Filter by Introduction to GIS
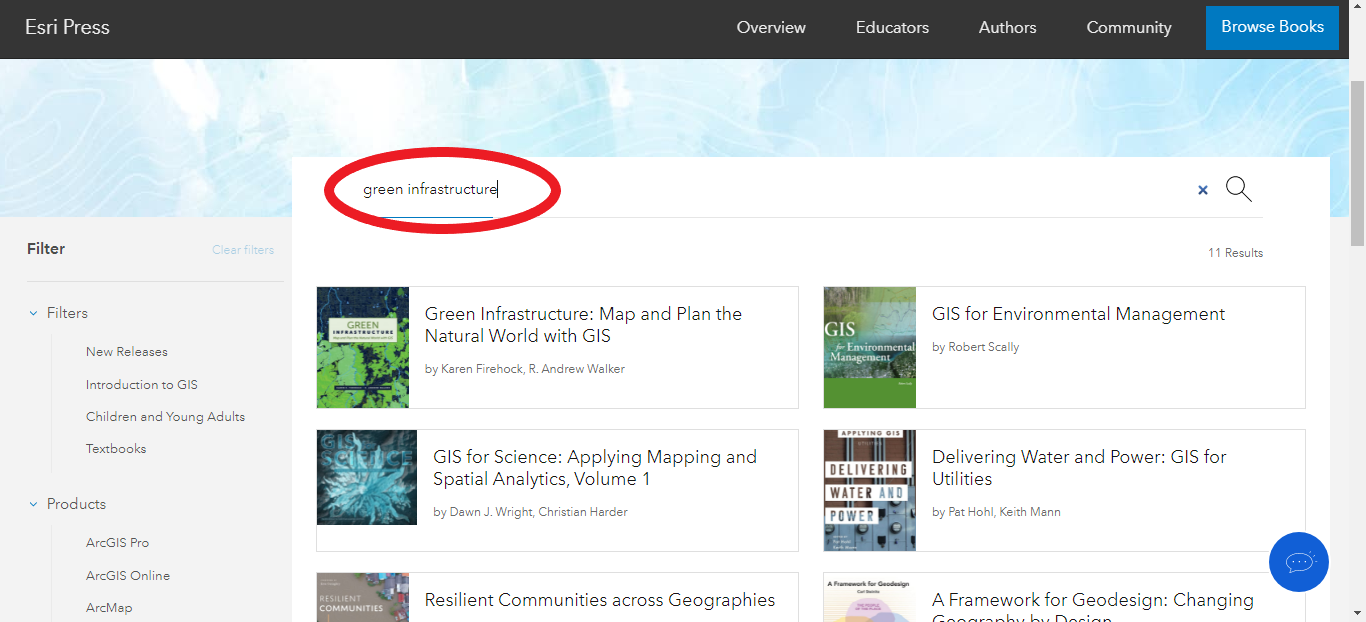The height and width of the screenshot is (622, 1366). [x=142, y=385]
